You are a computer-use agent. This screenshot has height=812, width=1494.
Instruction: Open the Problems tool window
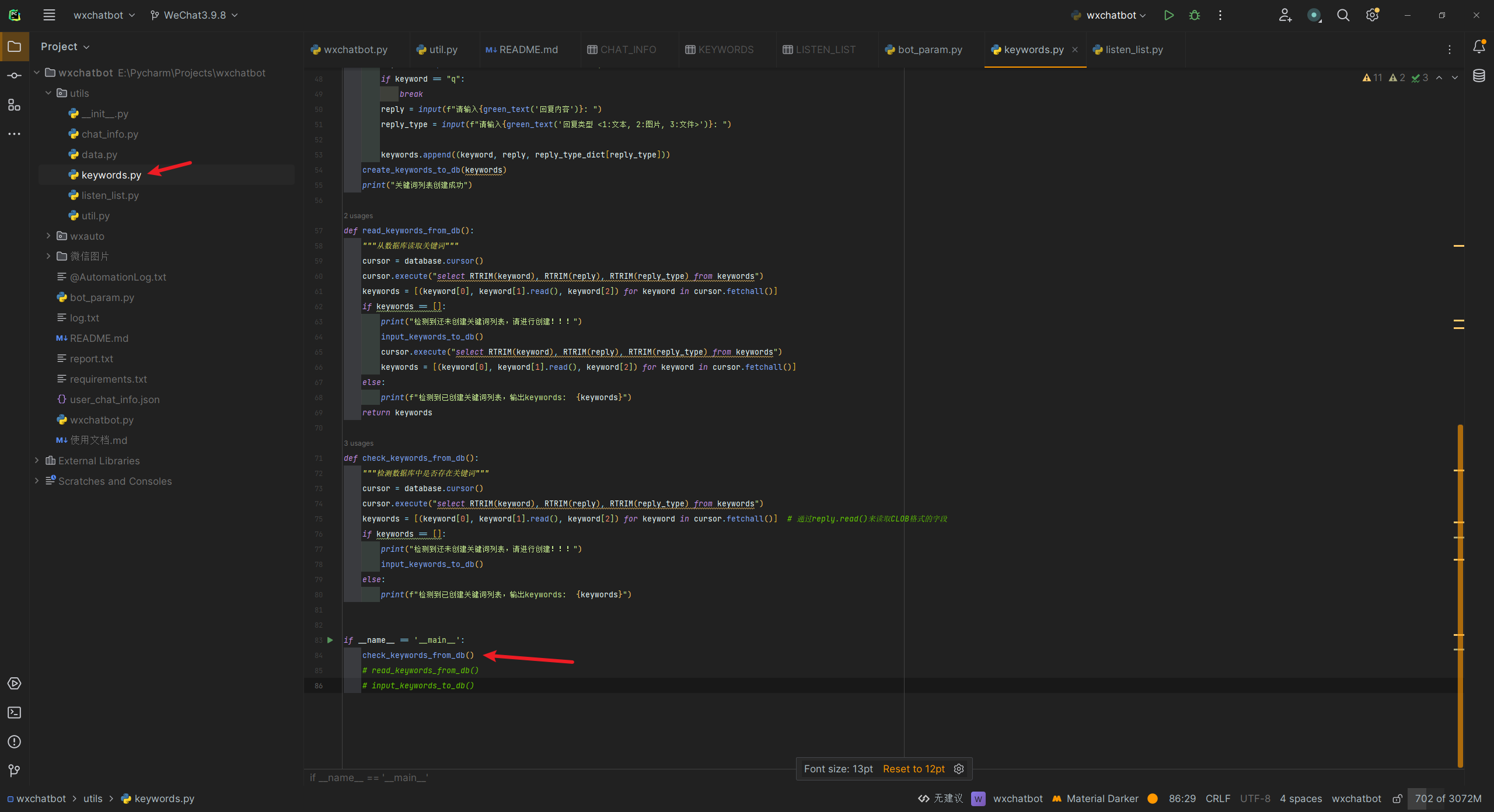(x=15, y=742)
